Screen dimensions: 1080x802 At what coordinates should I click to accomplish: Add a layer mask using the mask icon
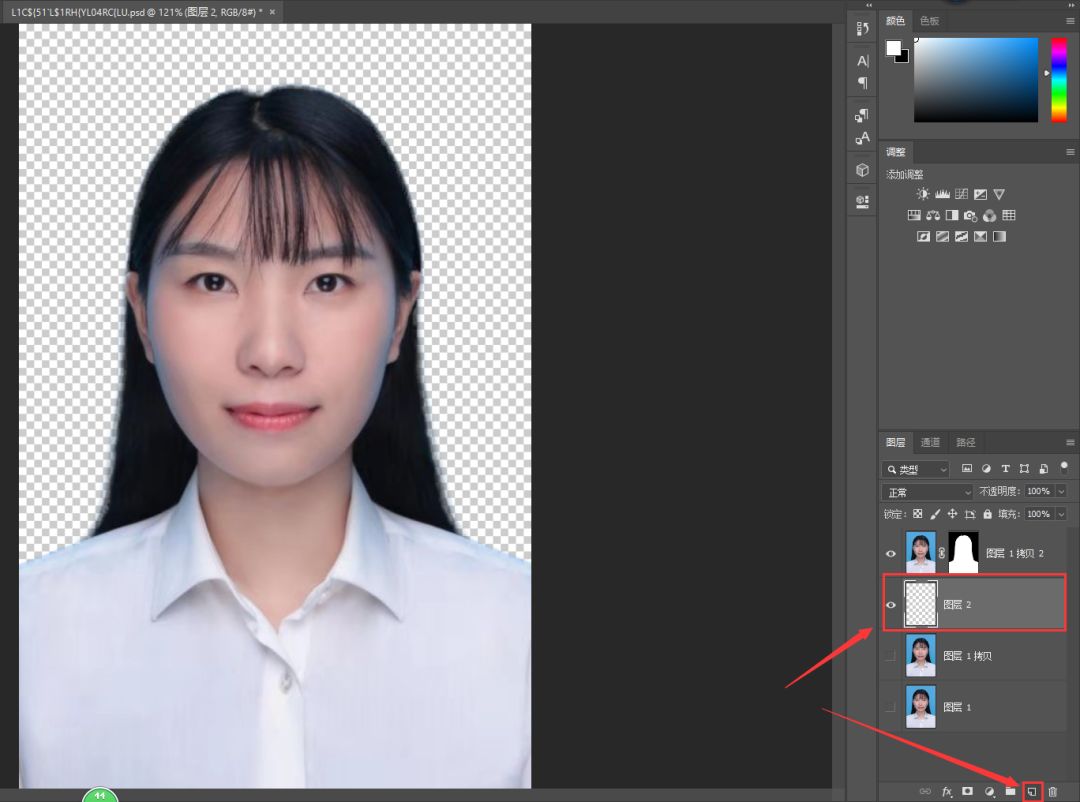pos(967,791)
